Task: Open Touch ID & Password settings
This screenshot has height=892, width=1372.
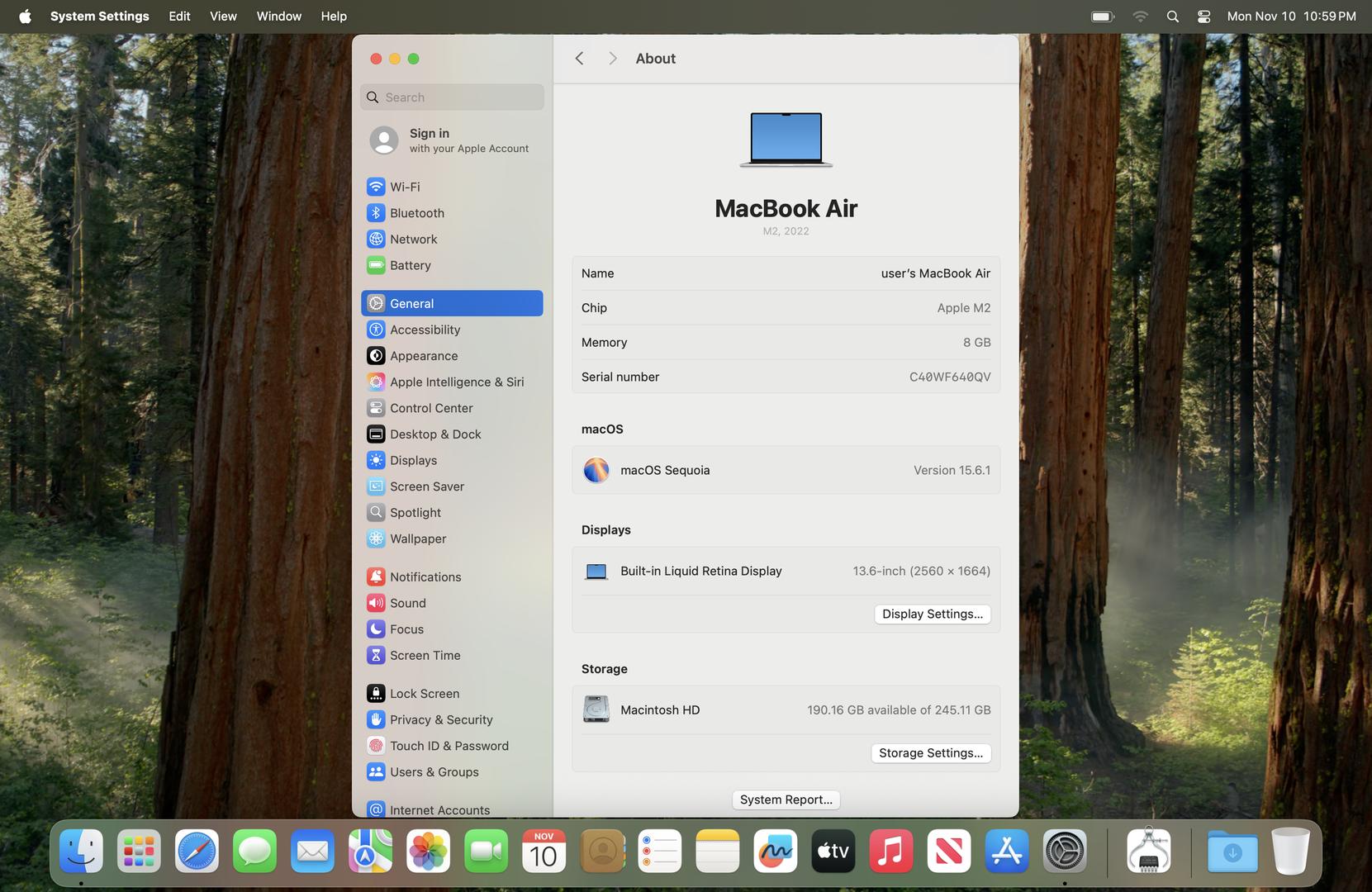Action: coord(449,746)
